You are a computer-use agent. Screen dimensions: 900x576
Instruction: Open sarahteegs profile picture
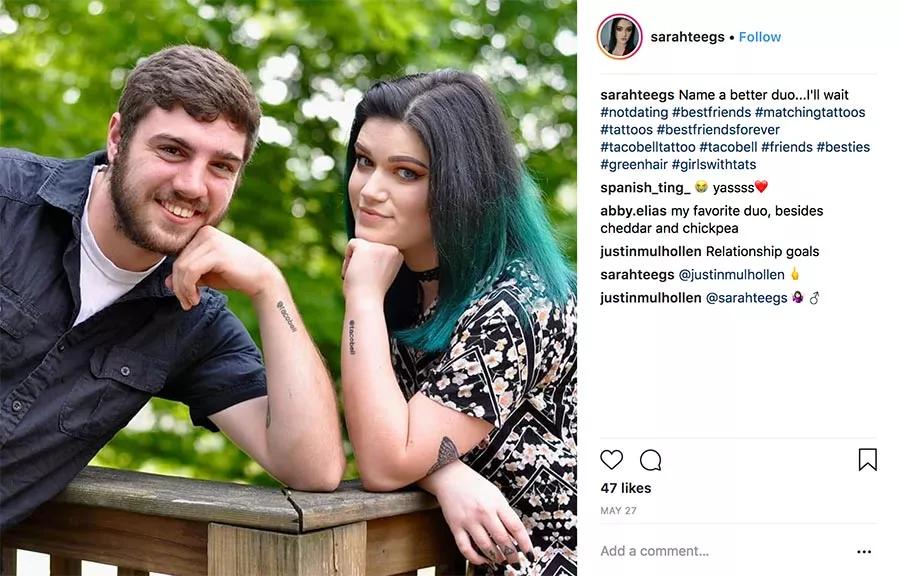pyautogui.click(x=619, y=37)
